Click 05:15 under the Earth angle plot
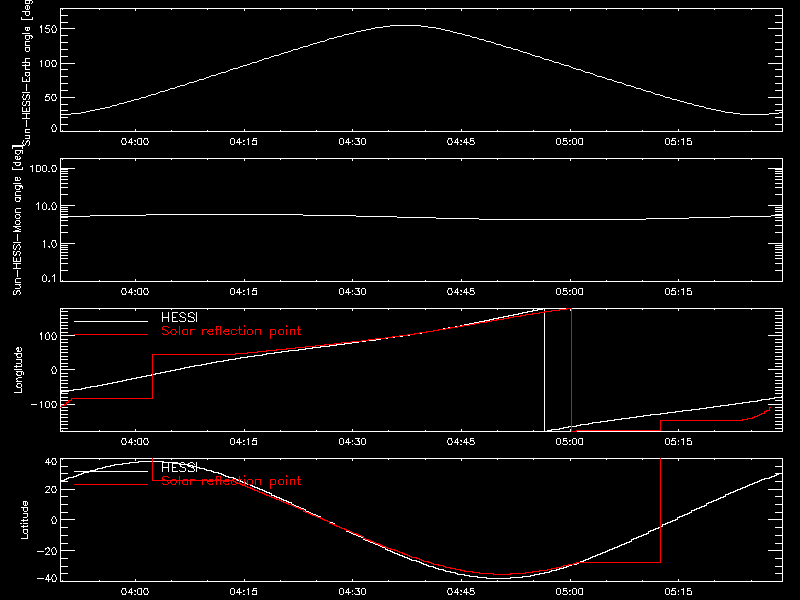Viewport: 800px width, 600px height. 678,141
